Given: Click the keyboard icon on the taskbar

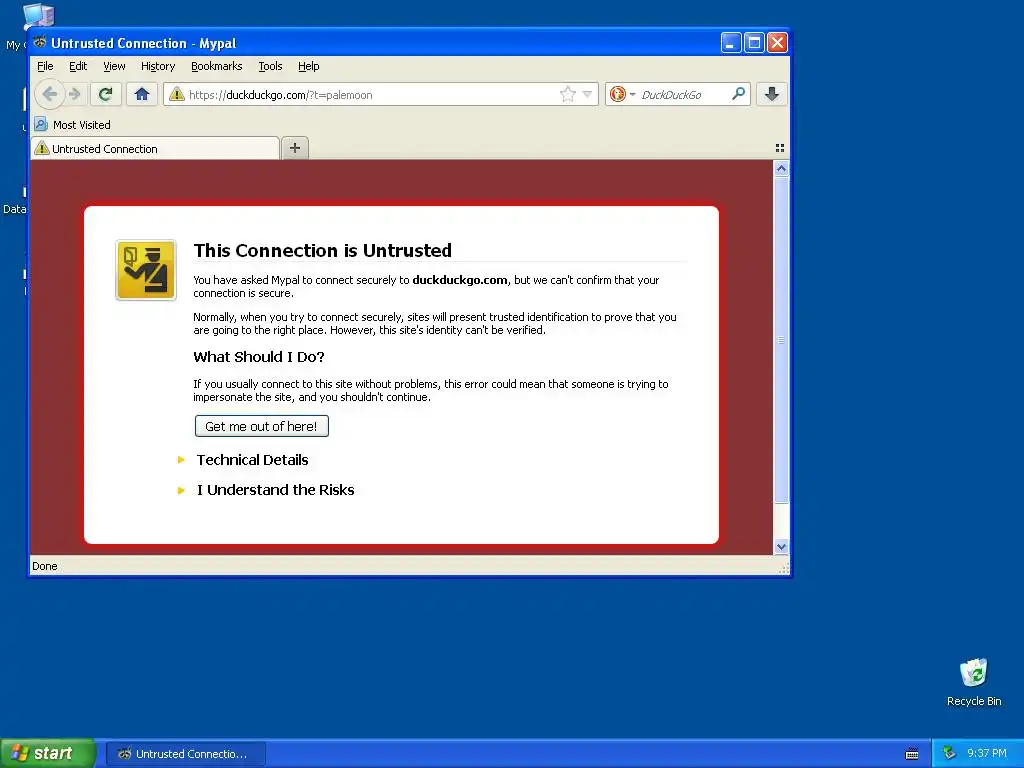Looking at the screenshot, I should coord(912,754).
